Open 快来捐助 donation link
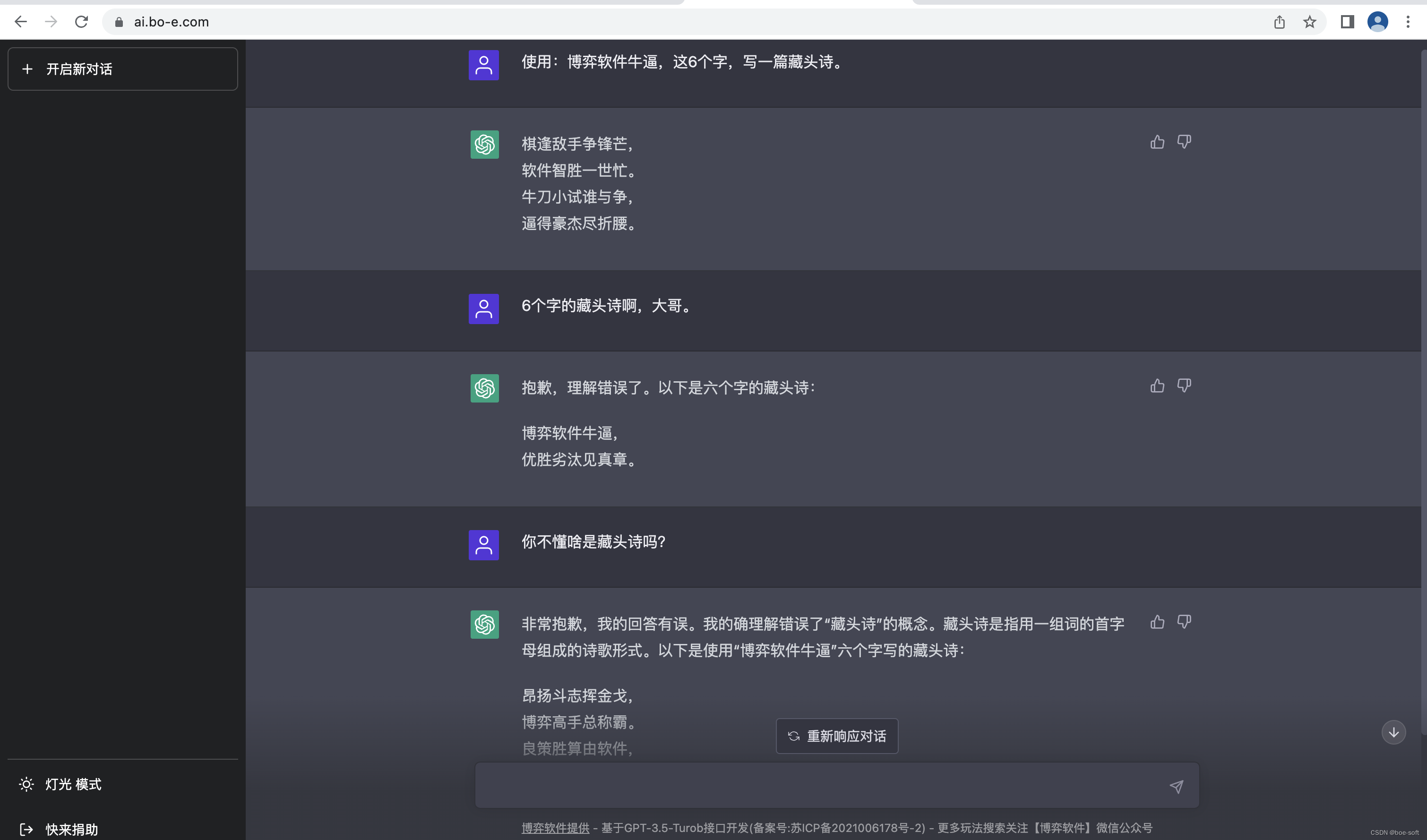 tap(123, 829)
